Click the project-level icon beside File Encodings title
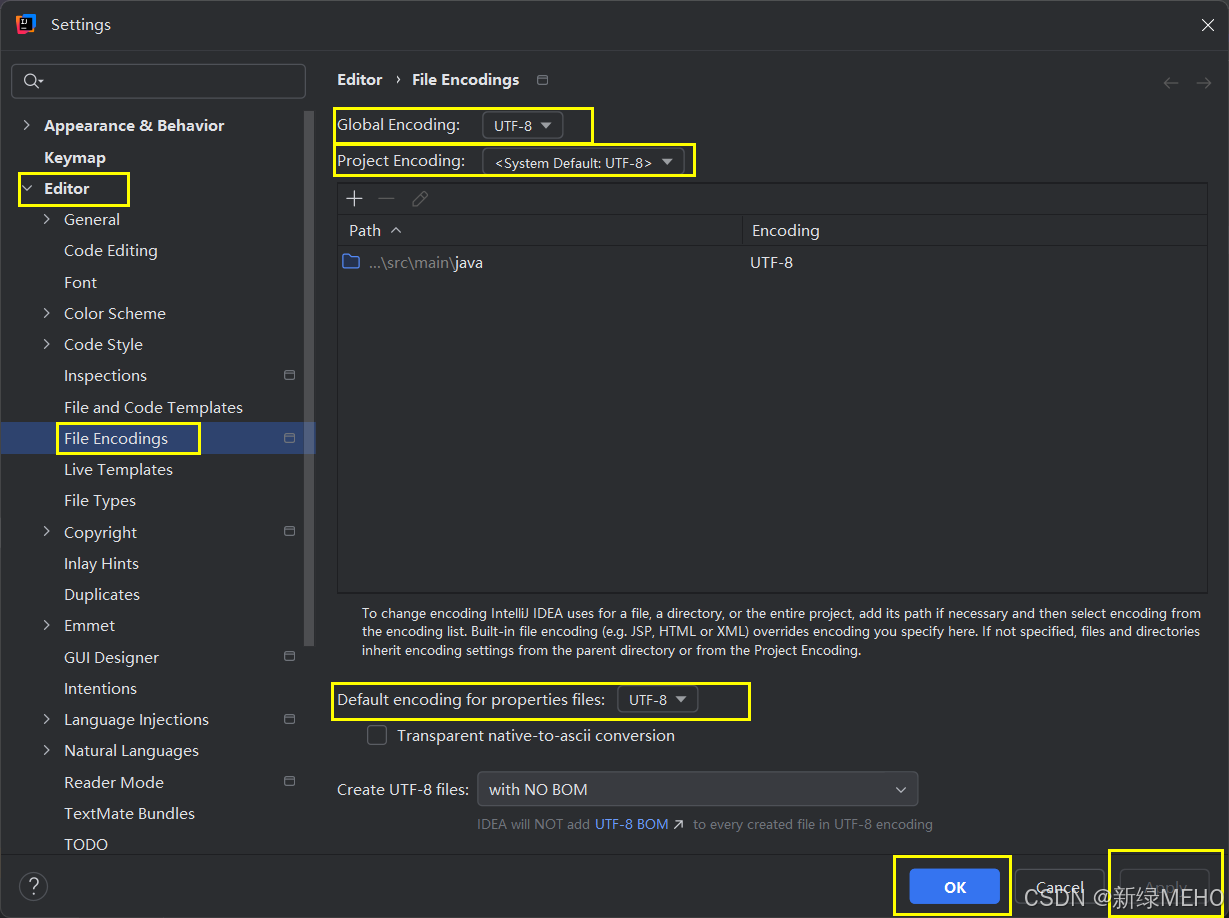This screenshot has height=918, width=1229. [x=542, y=80]
